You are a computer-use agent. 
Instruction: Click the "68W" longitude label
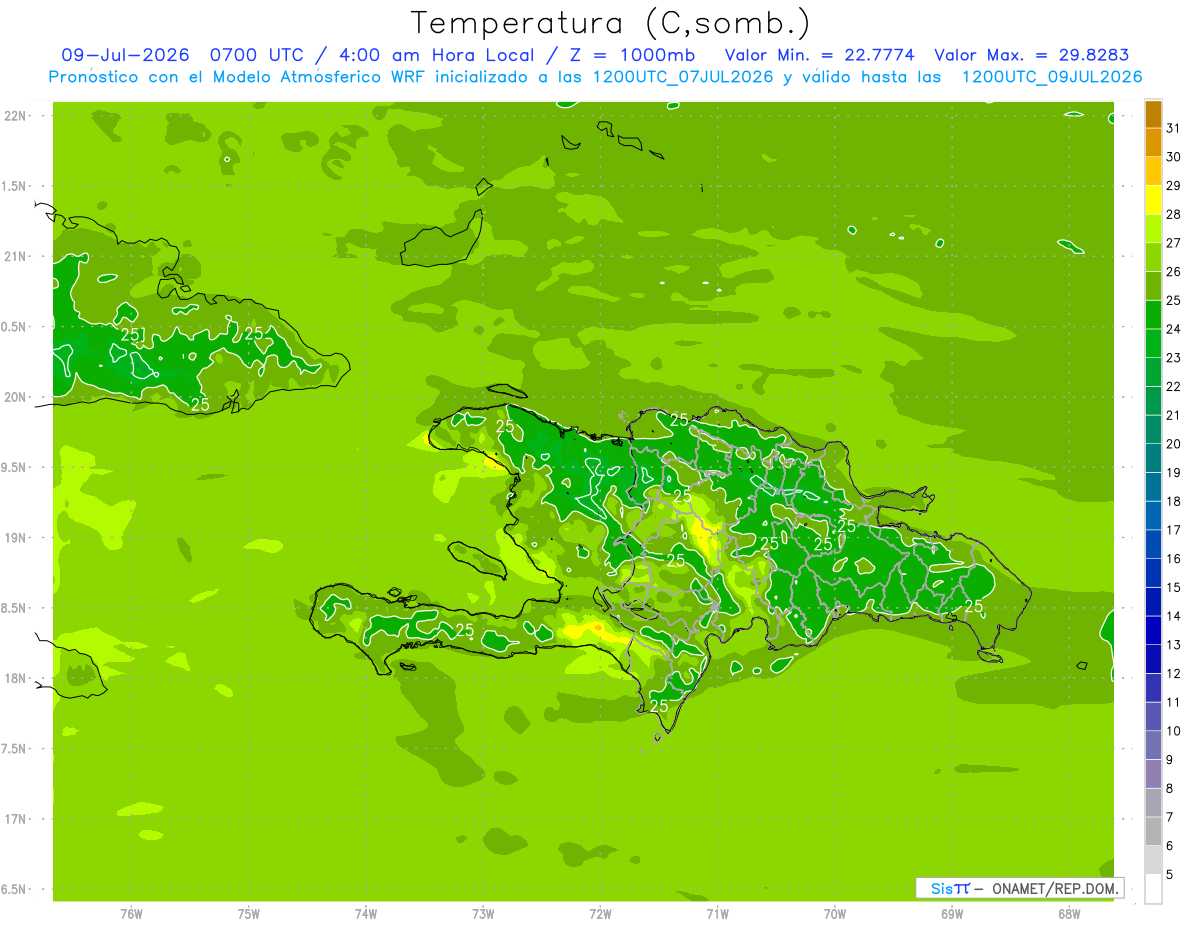(1069, 914)
